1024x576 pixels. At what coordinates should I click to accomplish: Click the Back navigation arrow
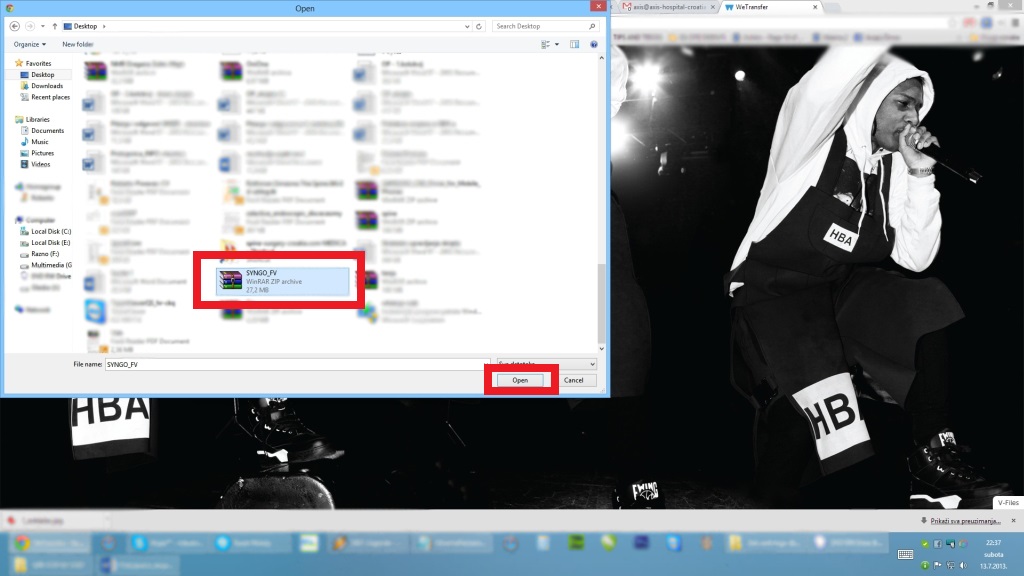[13, 26]
